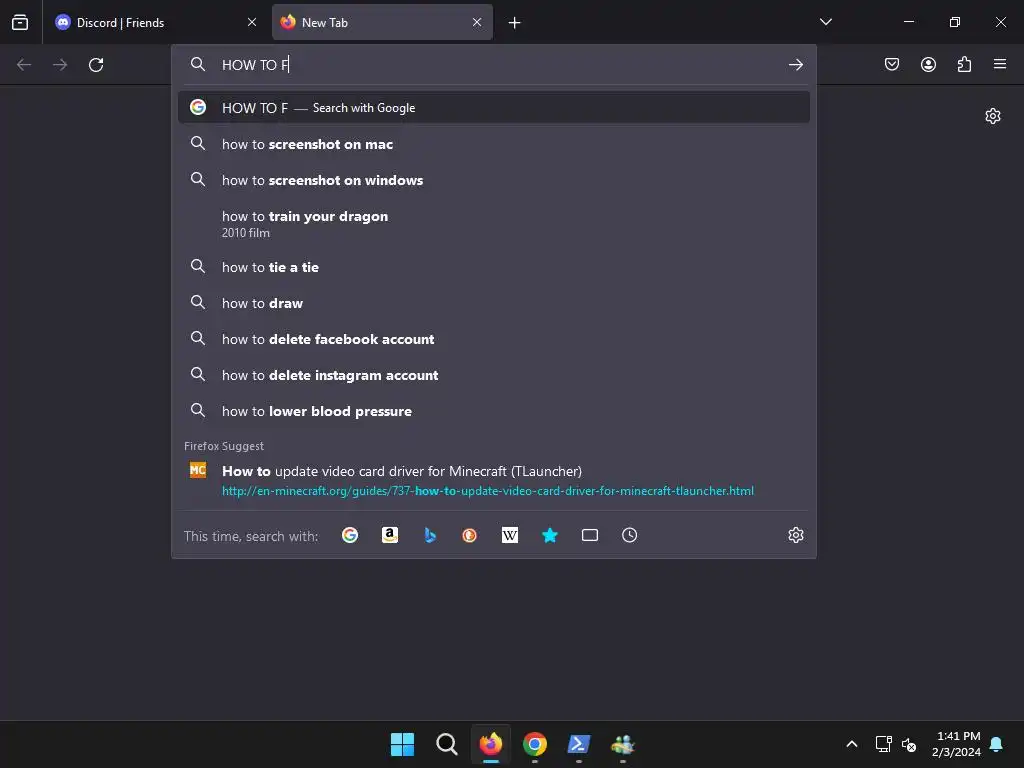Click Firefox icon in taskbar

click(491, 744)
